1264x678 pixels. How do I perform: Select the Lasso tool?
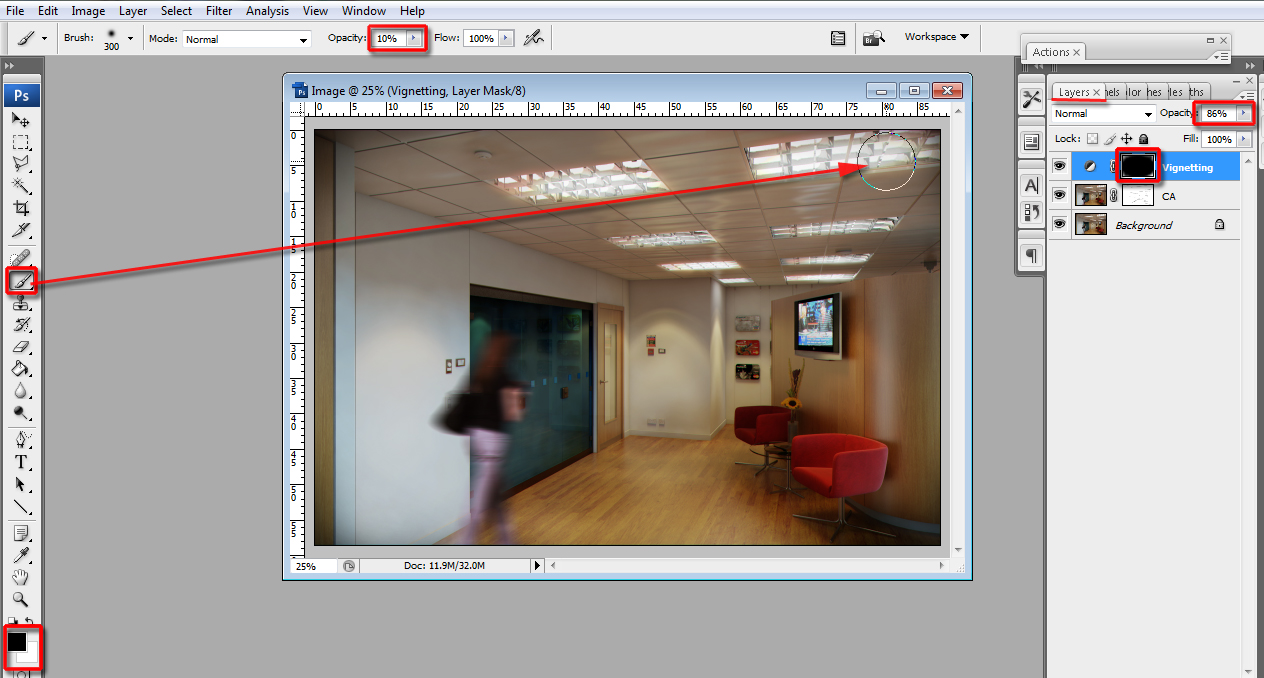pos(21,164)
